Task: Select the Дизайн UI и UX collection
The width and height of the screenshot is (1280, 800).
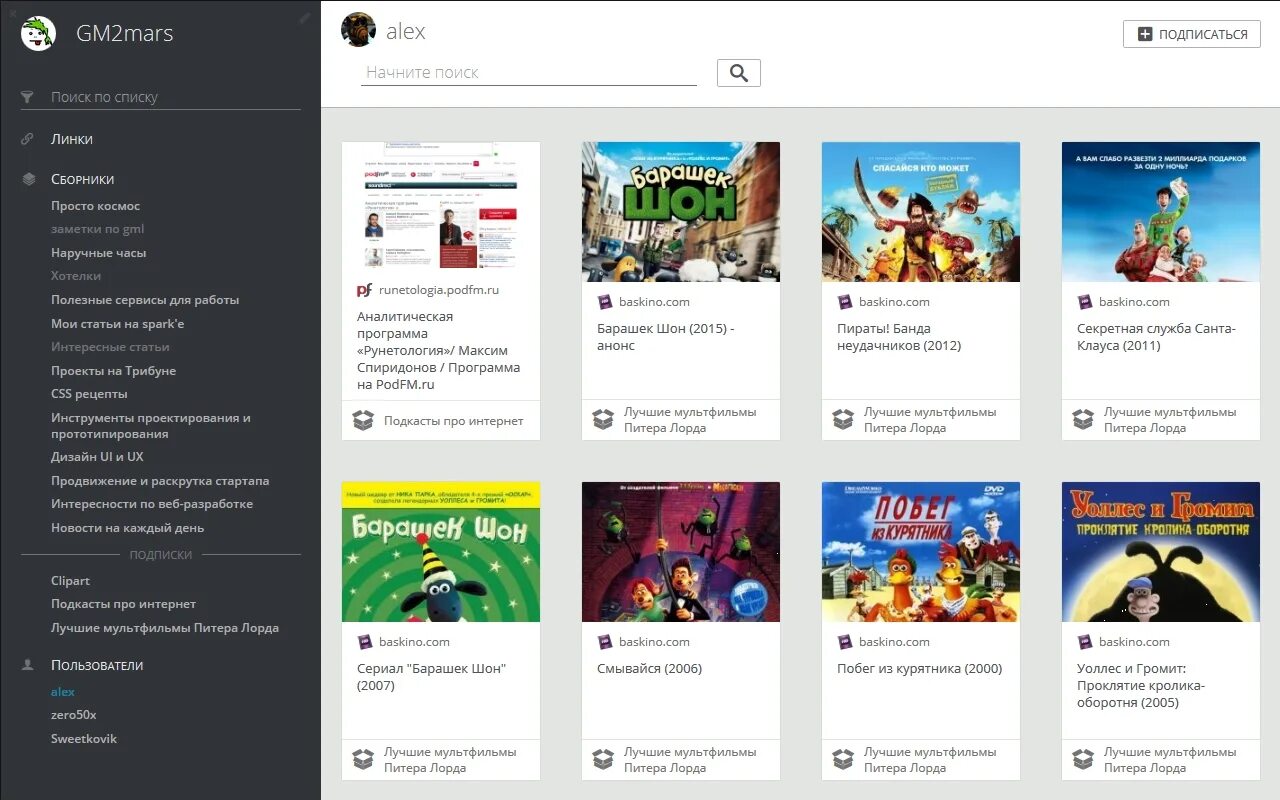Action: click(x=97, y=457)
